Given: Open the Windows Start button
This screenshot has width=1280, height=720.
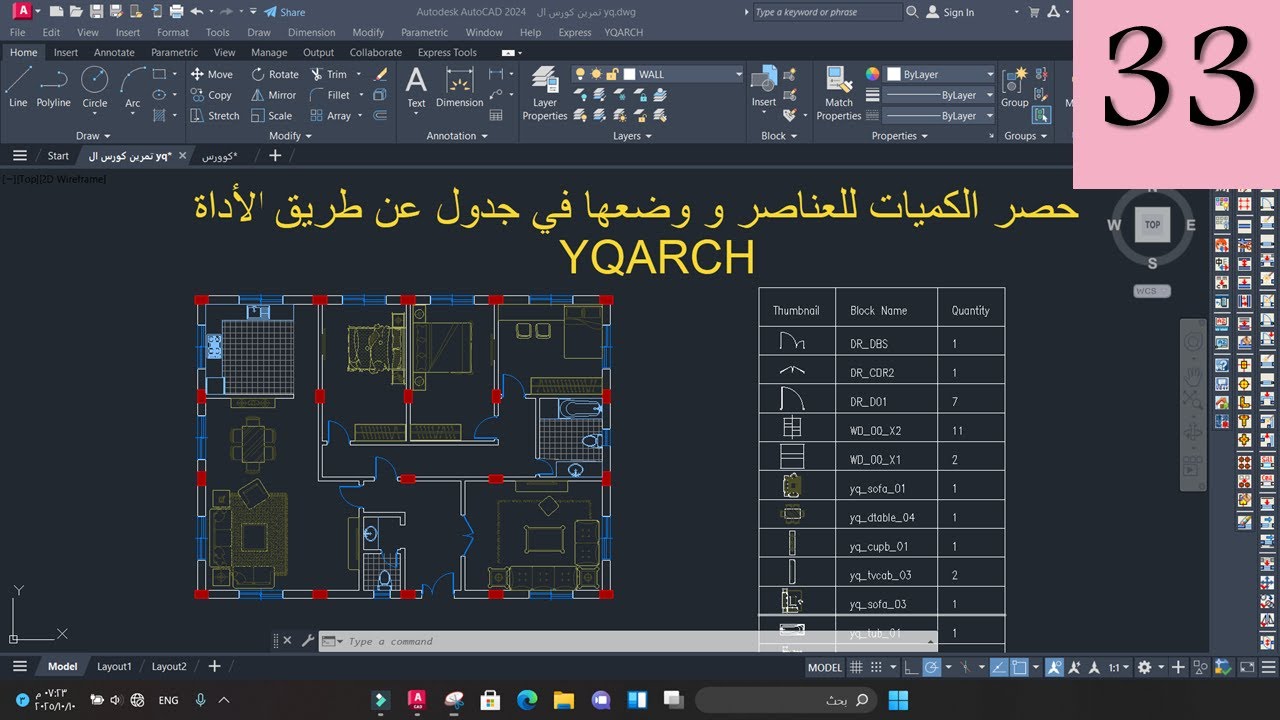Looking at the screenshot, I should 898,699.
